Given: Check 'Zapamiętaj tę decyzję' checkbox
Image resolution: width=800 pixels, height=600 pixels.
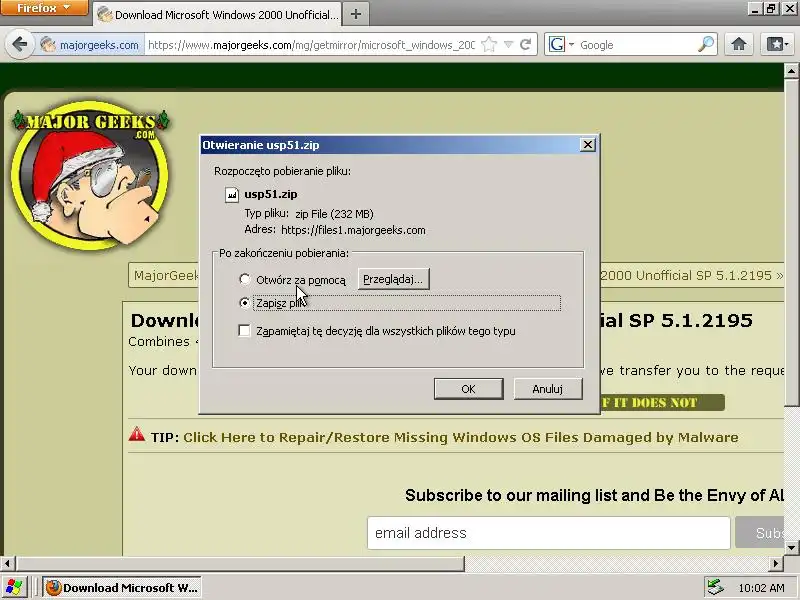Looking at the screenshot, I should coord(244,331).
